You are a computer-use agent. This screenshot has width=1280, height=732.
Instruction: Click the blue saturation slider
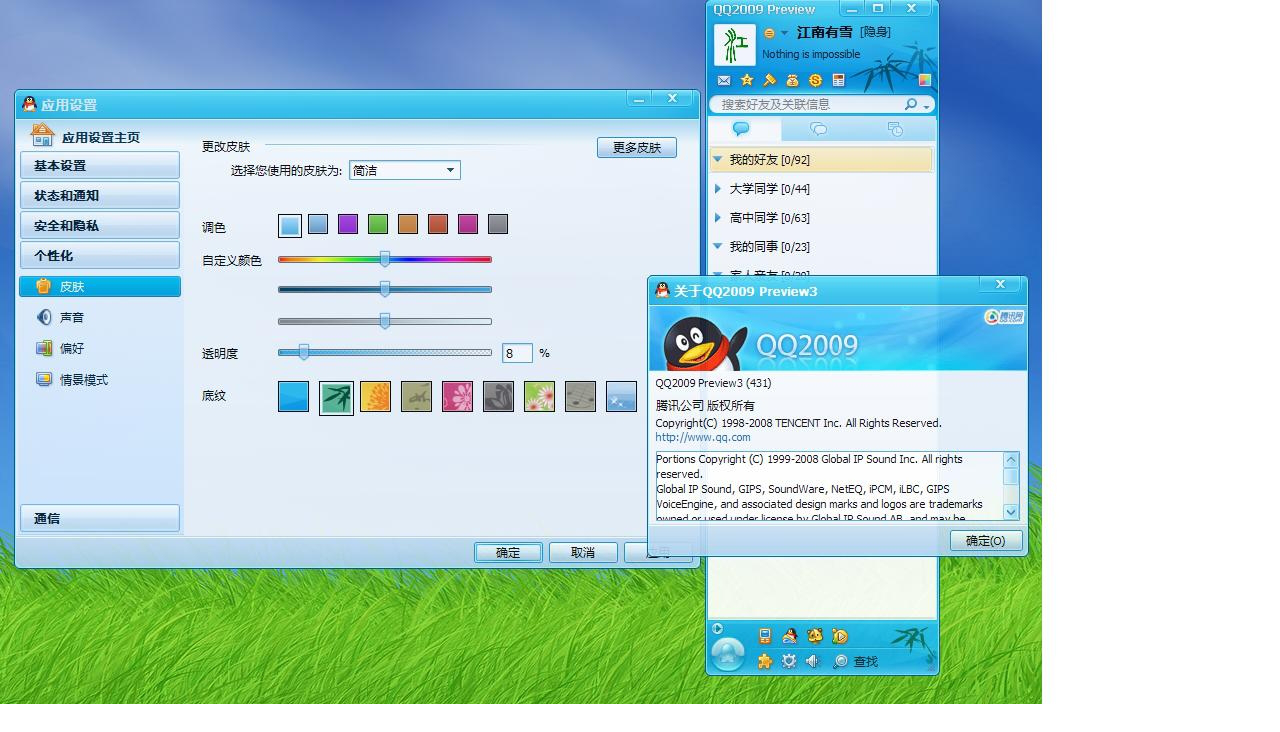(x=385, y=289)
